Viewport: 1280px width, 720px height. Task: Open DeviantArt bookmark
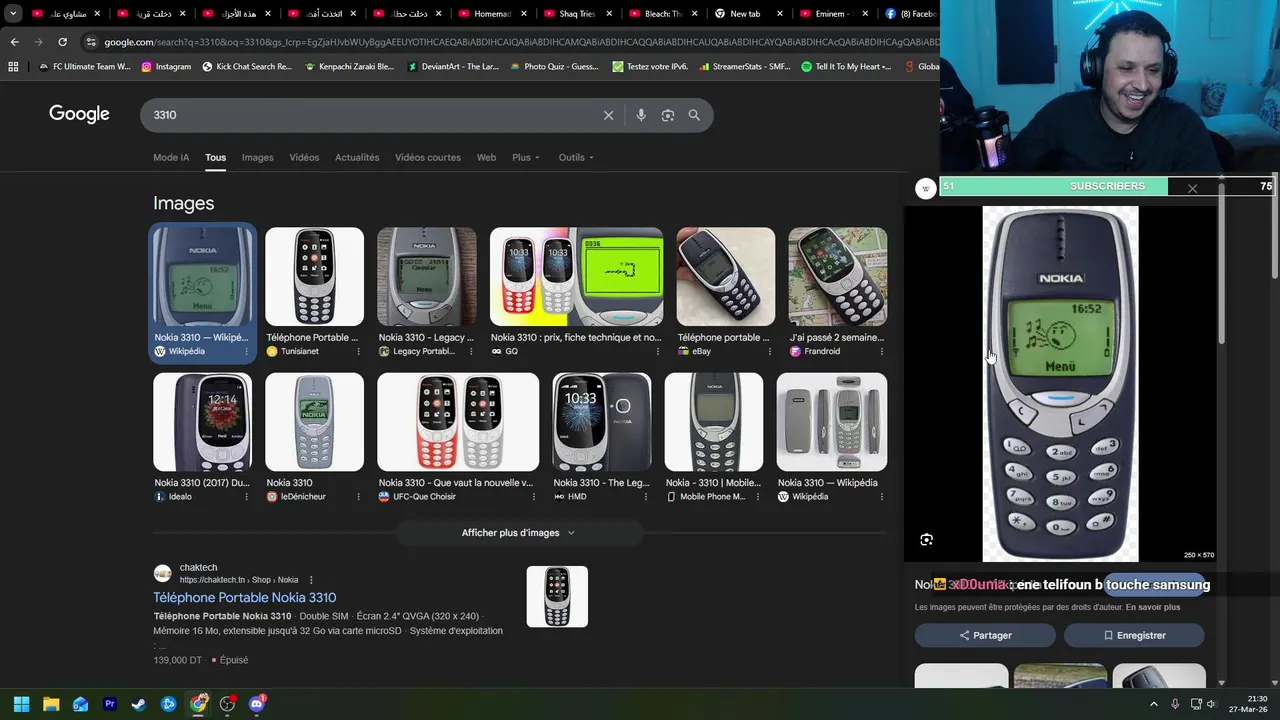pyautogui.click(x=453, y=67)
